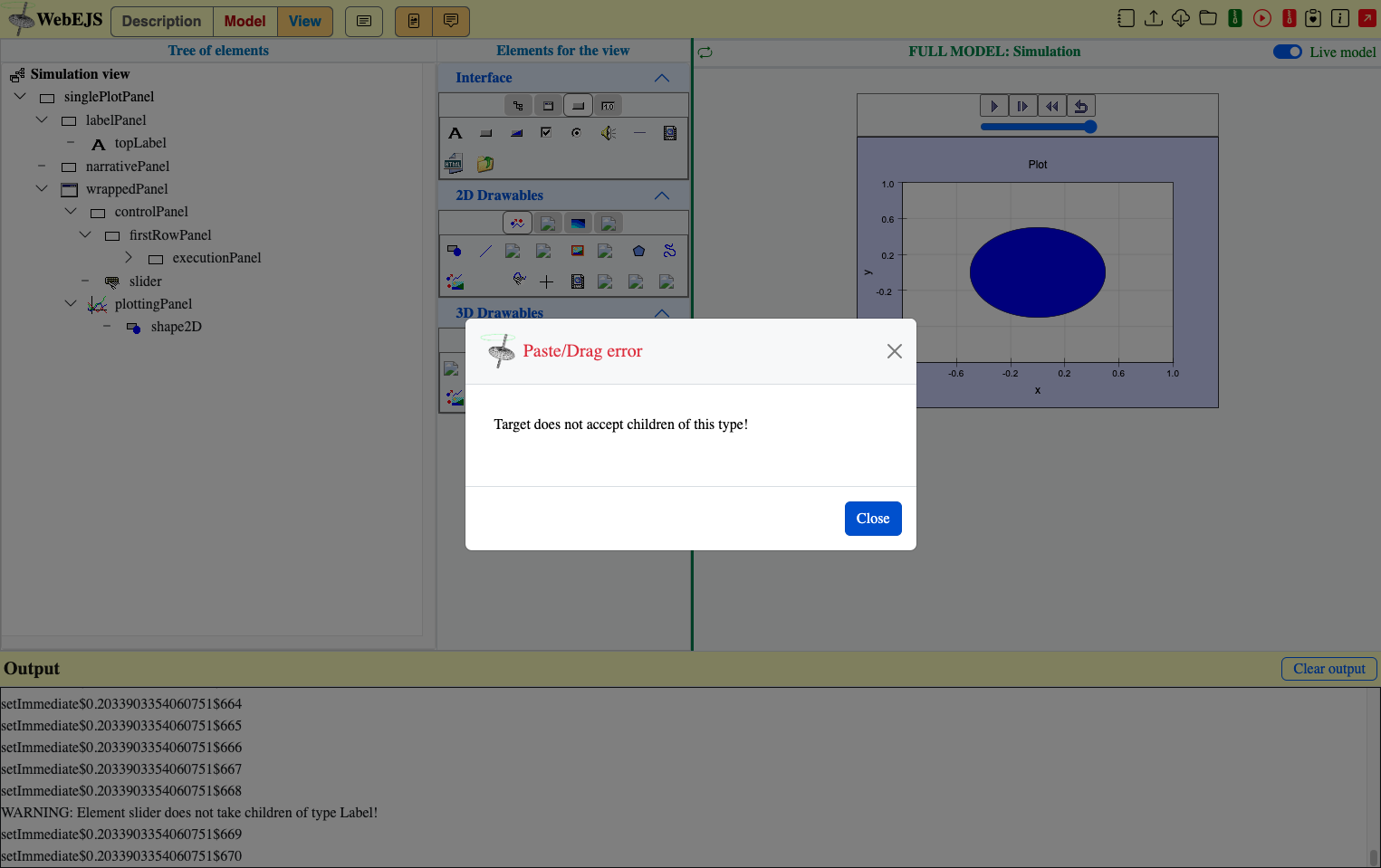Switch to the Description tab
This screenshot has height=868, width=1381.
[161, 22]
